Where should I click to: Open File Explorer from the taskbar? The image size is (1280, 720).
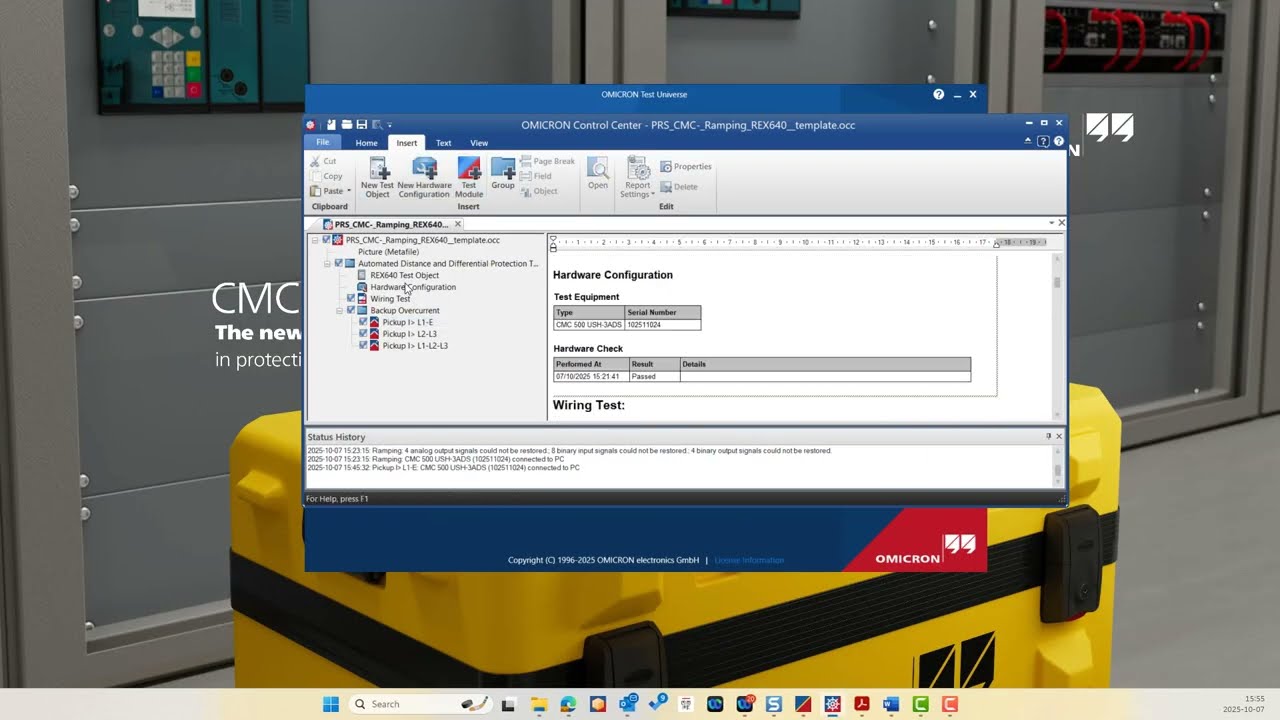tap(538, 704)
